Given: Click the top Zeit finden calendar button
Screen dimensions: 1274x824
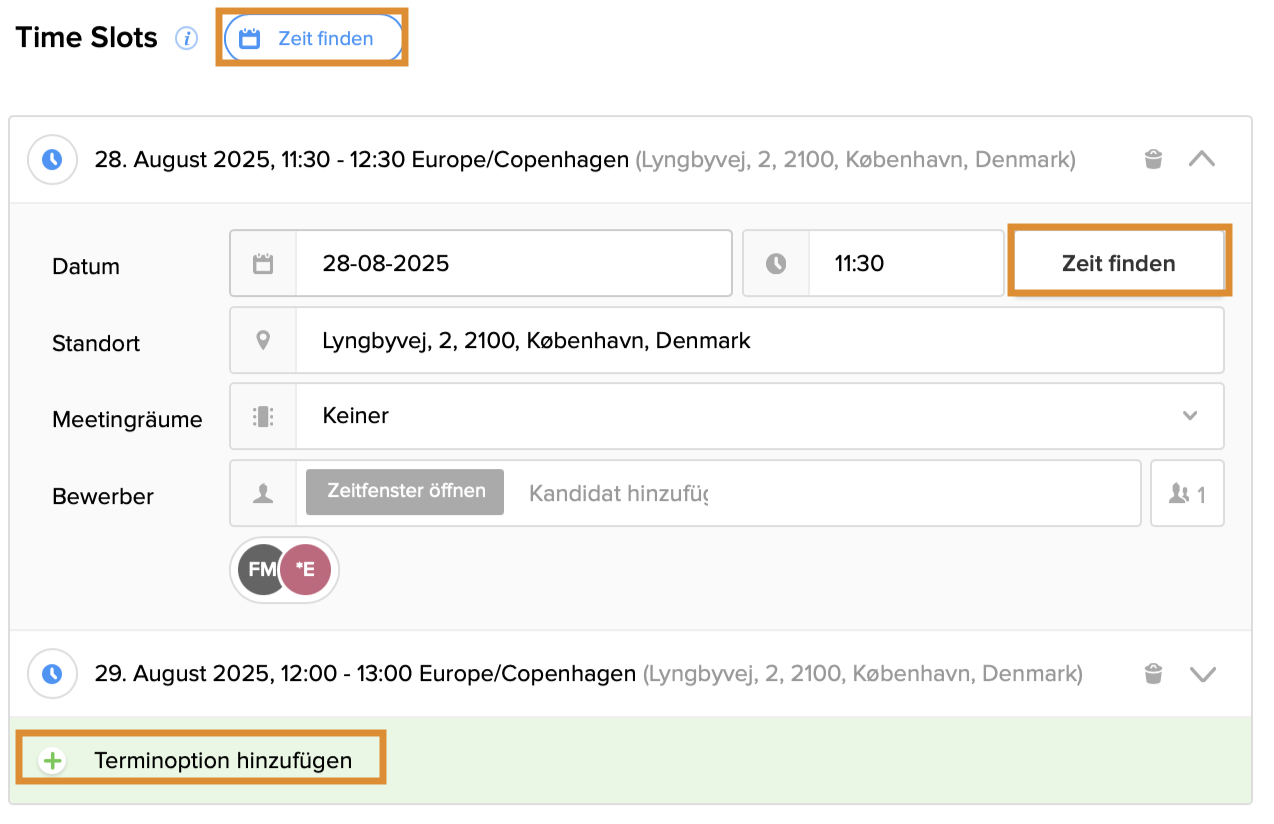Looking at the screenshot, I should 313,39.
